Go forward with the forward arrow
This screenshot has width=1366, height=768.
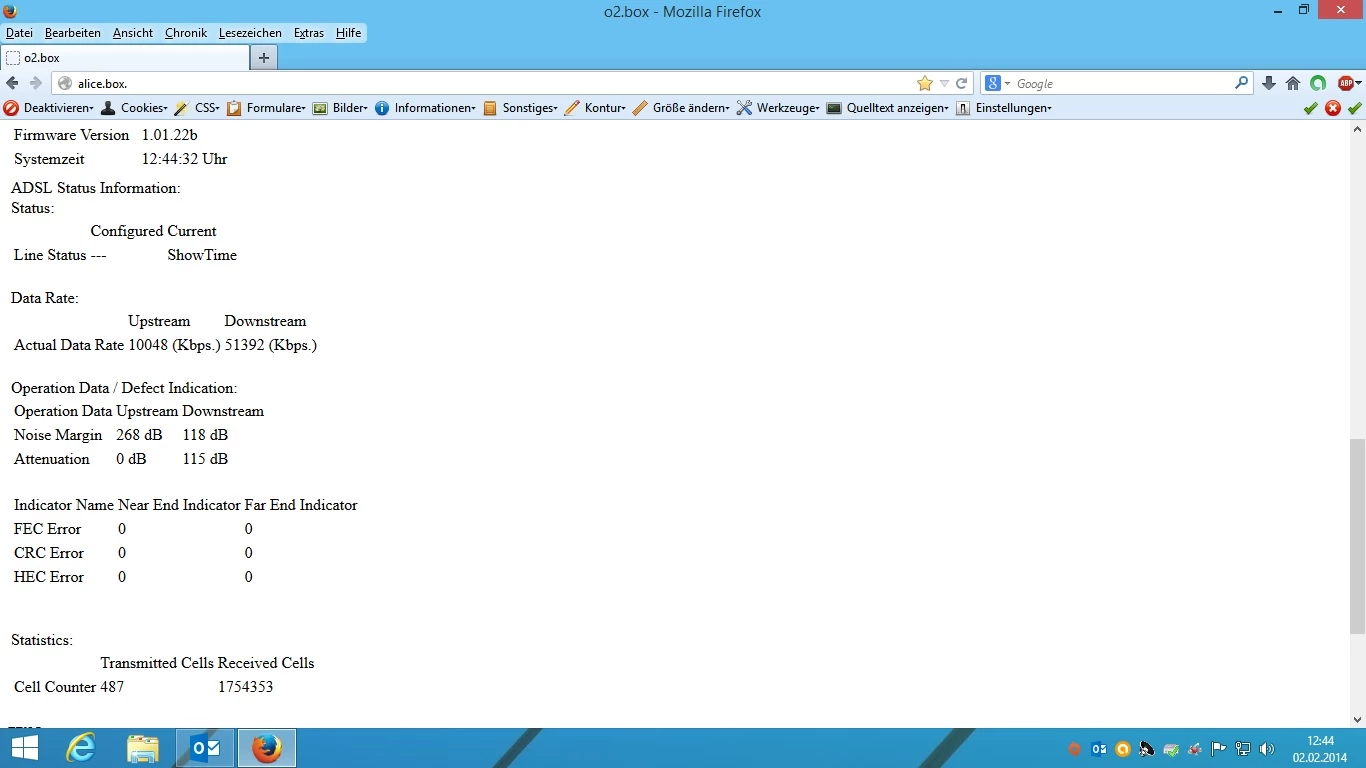click(x=36, y=83)
